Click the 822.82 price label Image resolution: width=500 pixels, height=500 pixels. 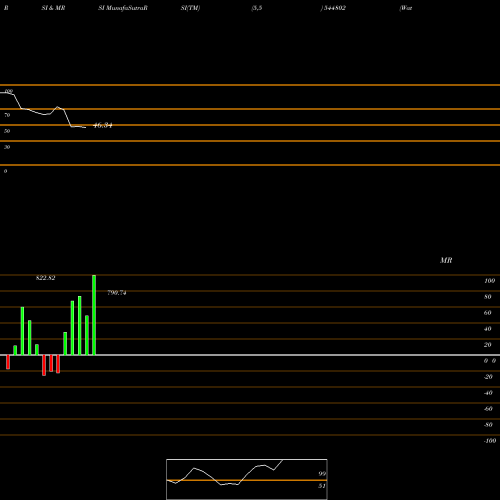click(x=46, y=278)
